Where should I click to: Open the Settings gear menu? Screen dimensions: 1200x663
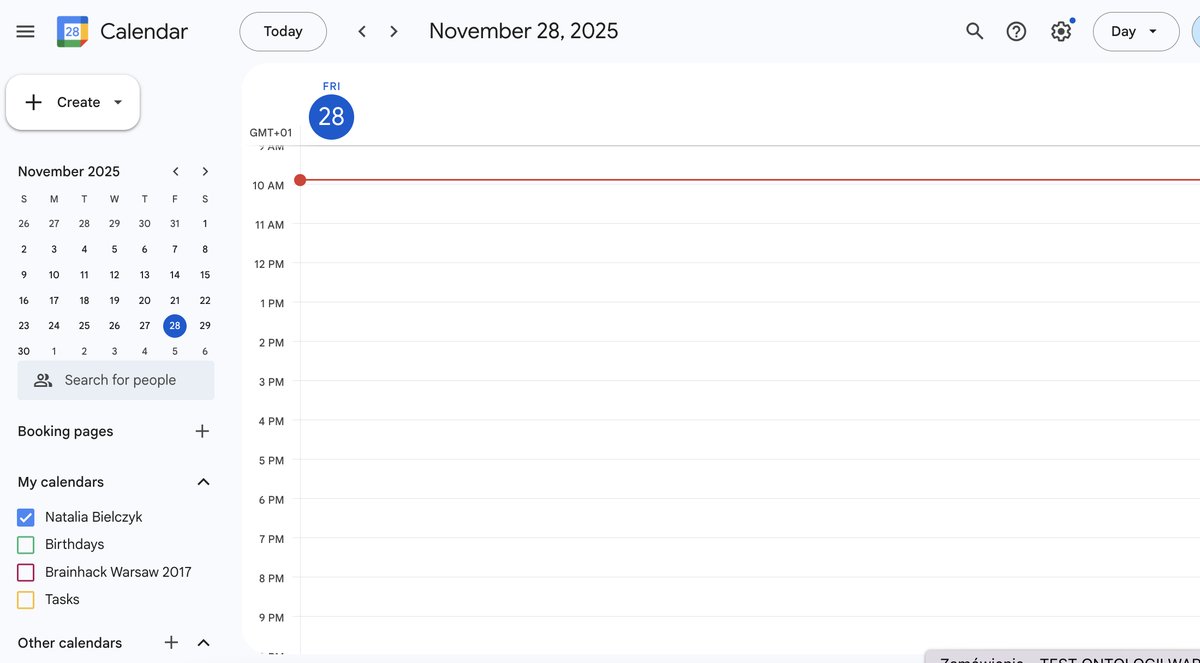1061,31
